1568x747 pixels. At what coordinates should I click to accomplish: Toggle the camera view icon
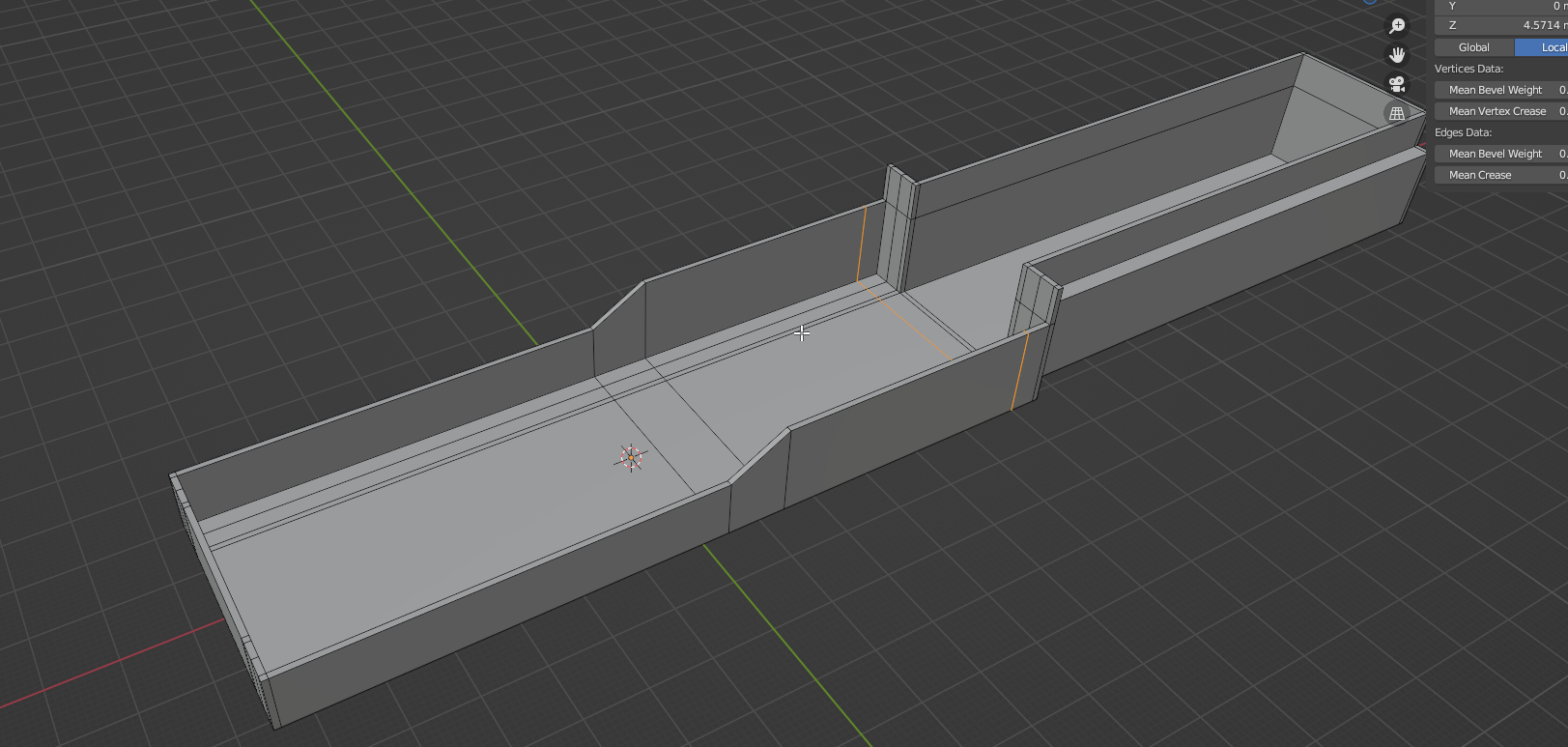(1397, 84)
